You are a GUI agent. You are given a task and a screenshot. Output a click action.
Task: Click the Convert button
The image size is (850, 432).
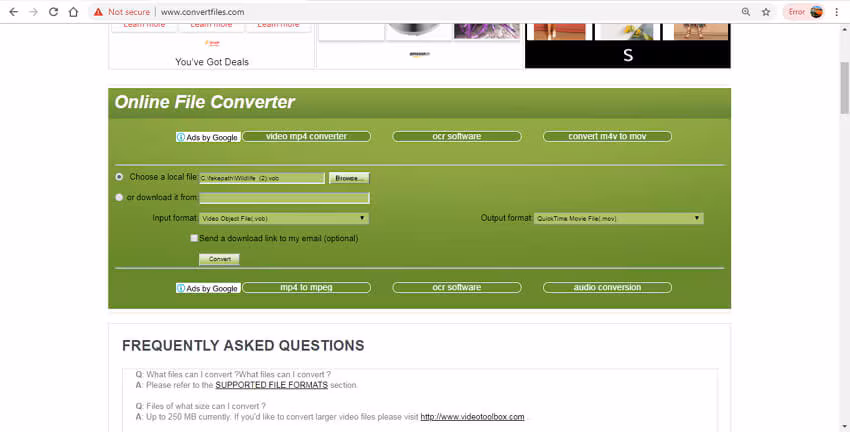[x=220, y=259]
